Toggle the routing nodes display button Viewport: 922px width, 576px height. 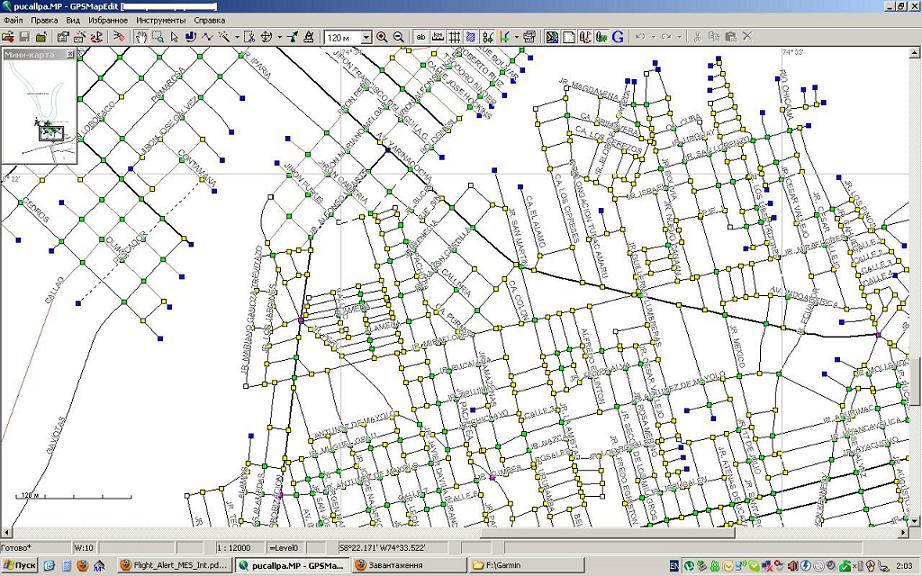[487, 37]
